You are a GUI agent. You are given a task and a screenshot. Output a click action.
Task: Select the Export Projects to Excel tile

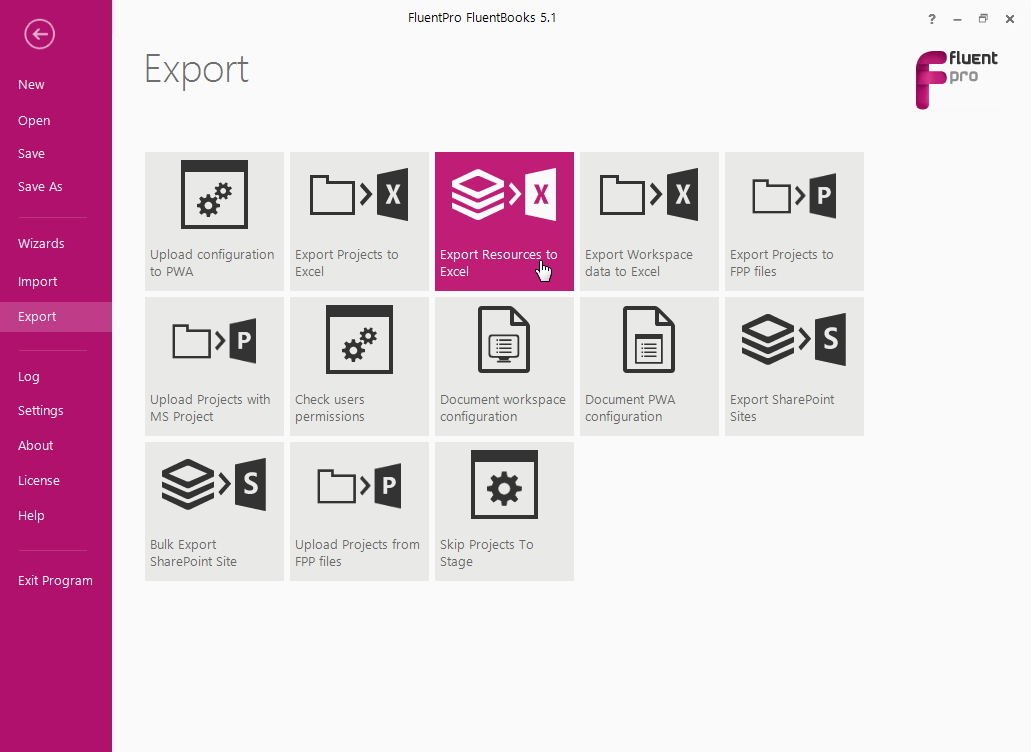(360, 222)
